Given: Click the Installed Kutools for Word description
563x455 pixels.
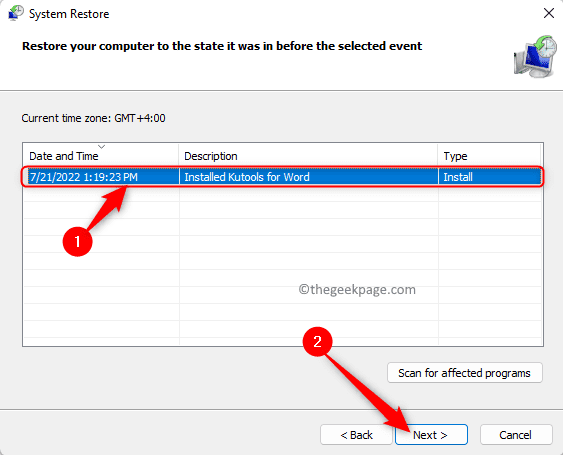Looking at the screenshot, I should pyautogui.click(x=247, y=177).
